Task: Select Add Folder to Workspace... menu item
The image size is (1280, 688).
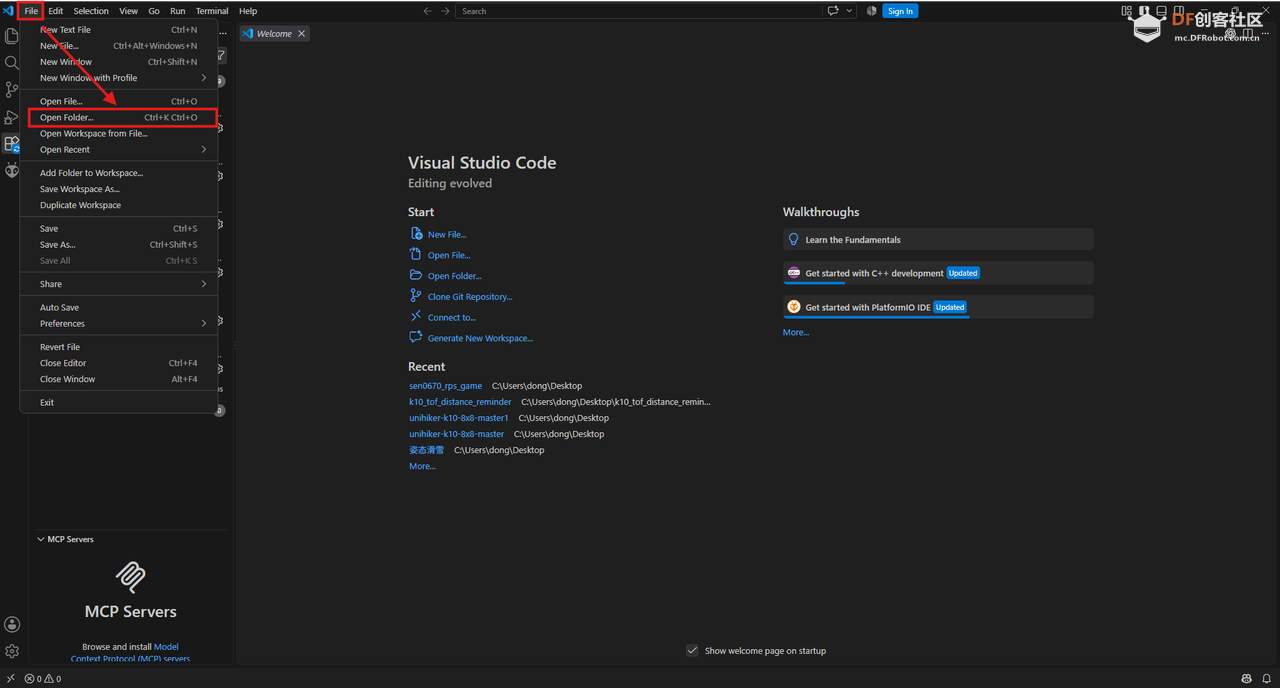Action: click(119, 173)
